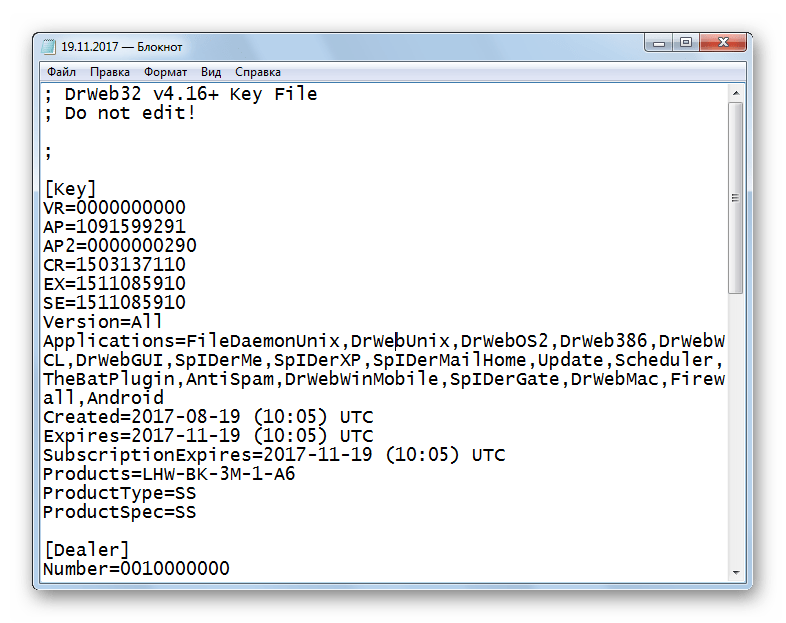786x623 pixels.
Task: Minimize the Notepad window
Action: pyautogui.click(x=661, y=43)
